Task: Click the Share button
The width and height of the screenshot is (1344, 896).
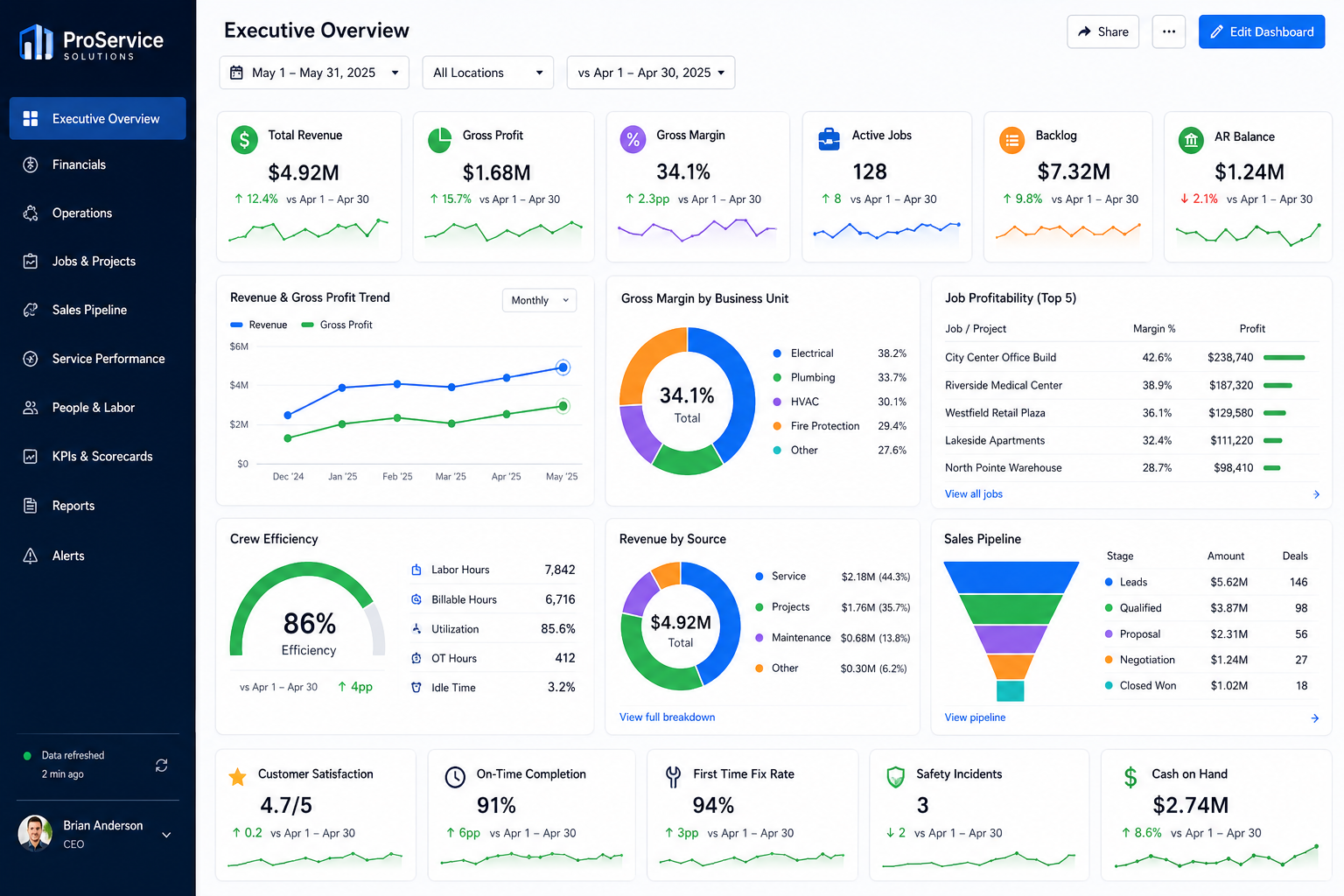Action: [x=1102, y=31]
